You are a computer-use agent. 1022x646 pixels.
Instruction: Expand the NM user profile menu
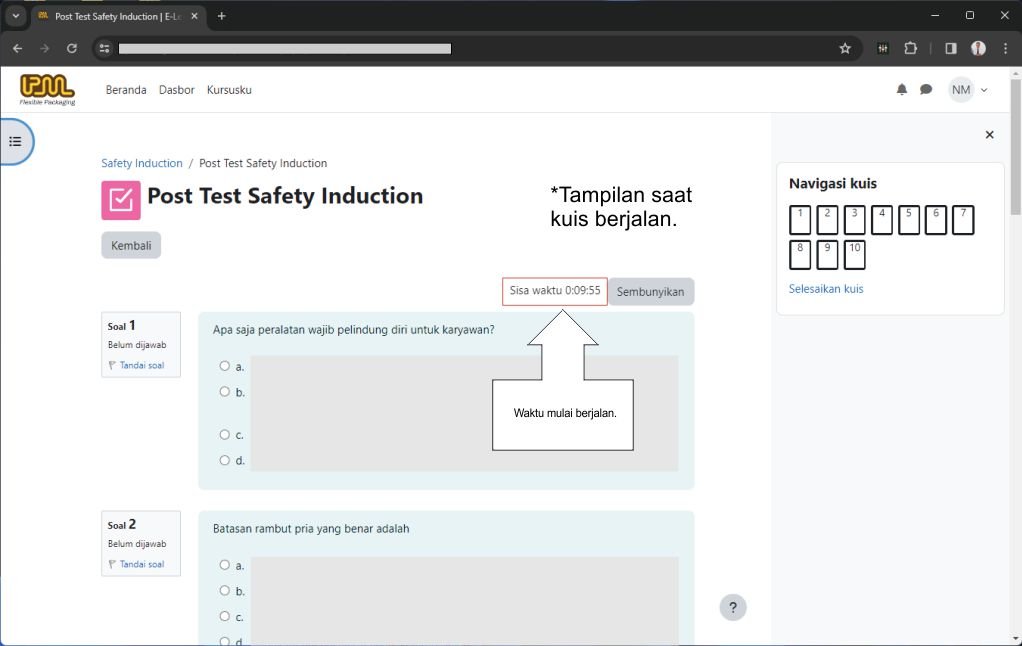coord(968,90)
